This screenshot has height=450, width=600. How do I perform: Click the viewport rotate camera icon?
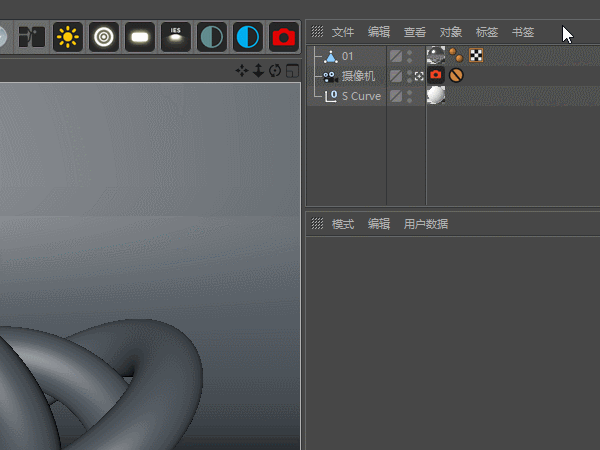coord(275,71)
